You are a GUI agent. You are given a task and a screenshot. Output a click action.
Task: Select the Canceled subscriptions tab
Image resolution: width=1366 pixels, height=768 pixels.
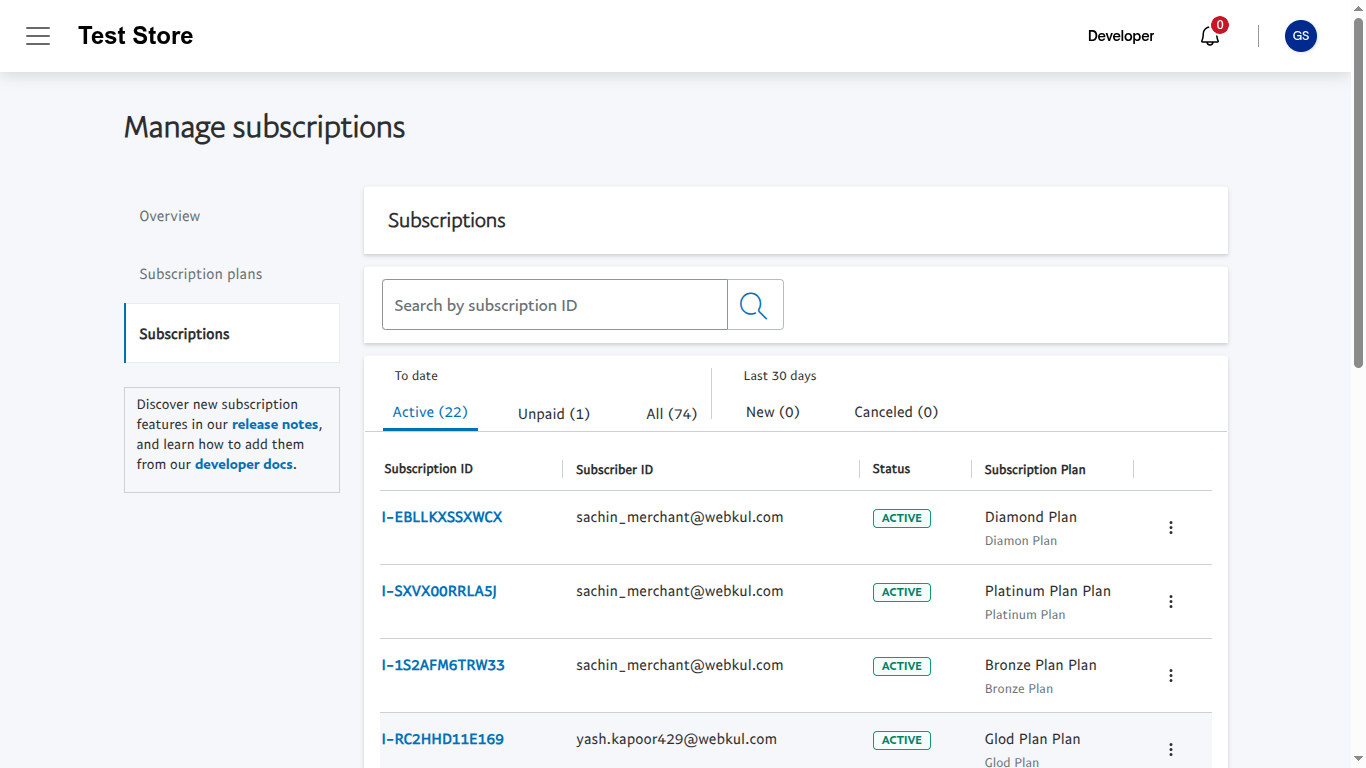click(895, 411)
